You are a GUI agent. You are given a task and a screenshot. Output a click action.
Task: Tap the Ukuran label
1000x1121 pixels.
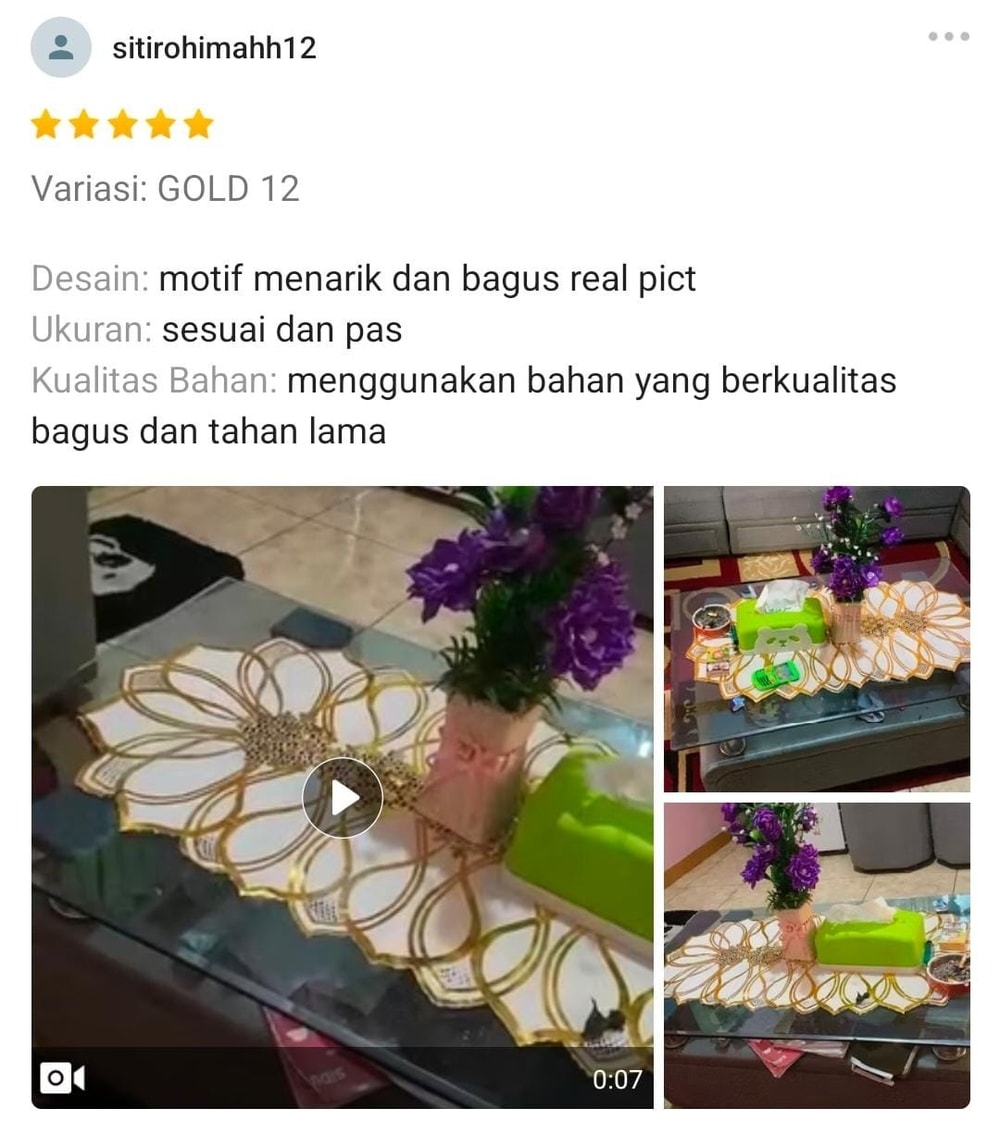click(x=92, y=330)
